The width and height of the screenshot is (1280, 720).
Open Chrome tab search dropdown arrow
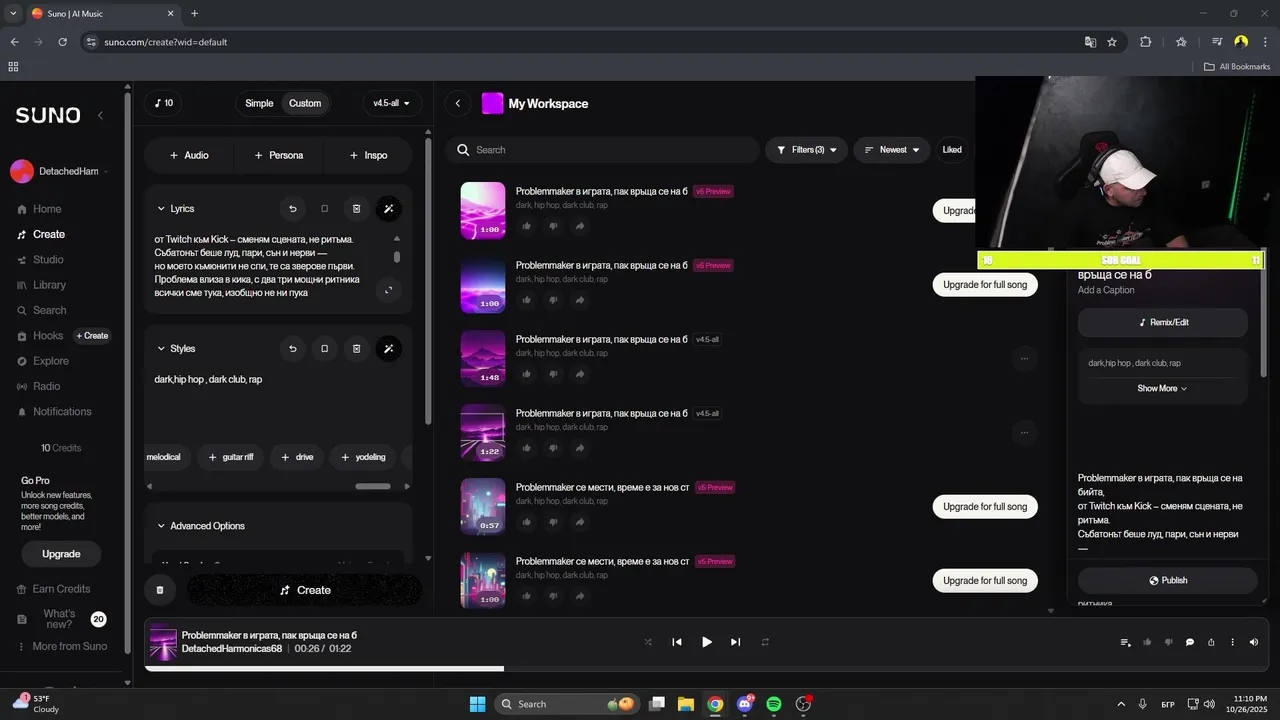coord(13,13)
